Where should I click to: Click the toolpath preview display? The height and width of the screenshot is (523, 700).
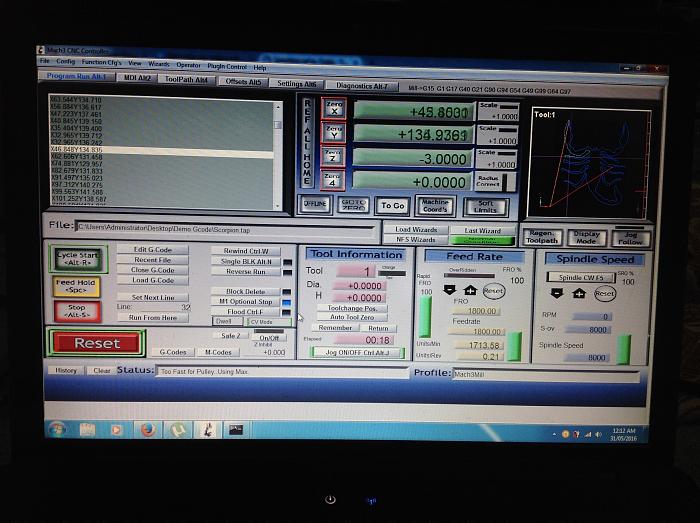pos(590,163)
